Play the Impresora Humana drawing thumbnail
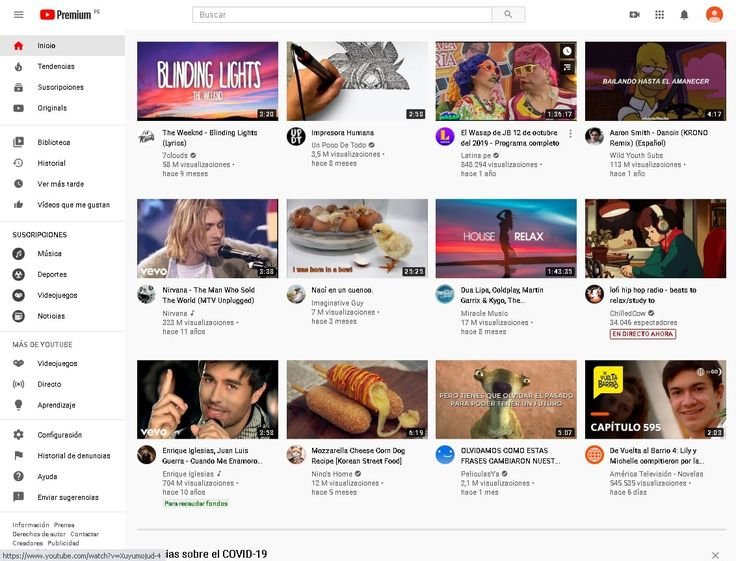The height and width of the screenshot is (561, 736). click(357, 81)
